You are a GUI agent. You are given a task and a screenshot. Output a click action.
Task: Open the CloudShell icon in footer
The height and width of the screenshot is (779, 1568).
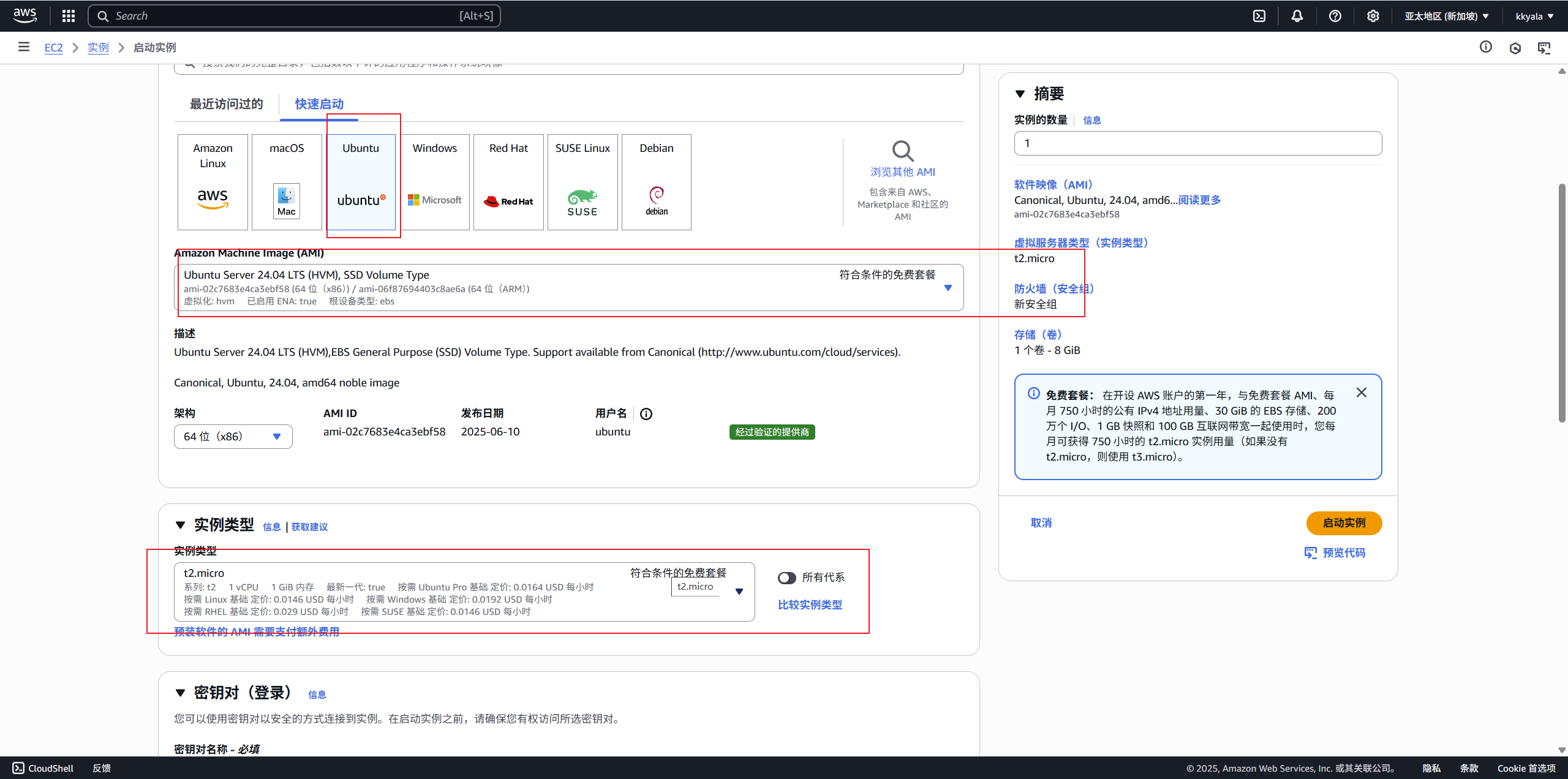[x=18, y=768]
